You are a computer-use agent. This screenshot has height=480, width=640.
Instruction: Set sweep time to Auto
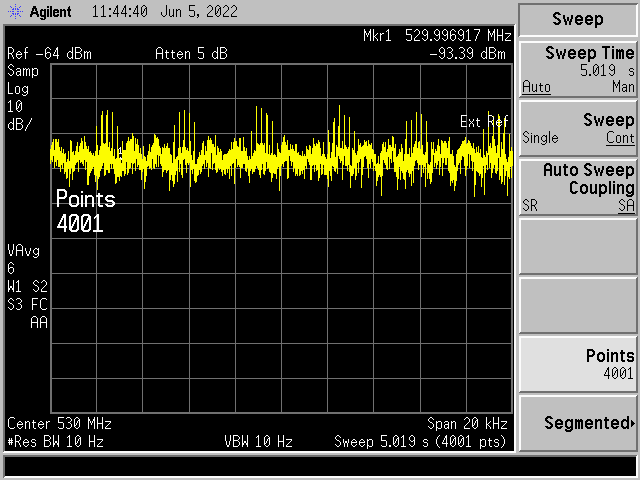coord(536,87)
